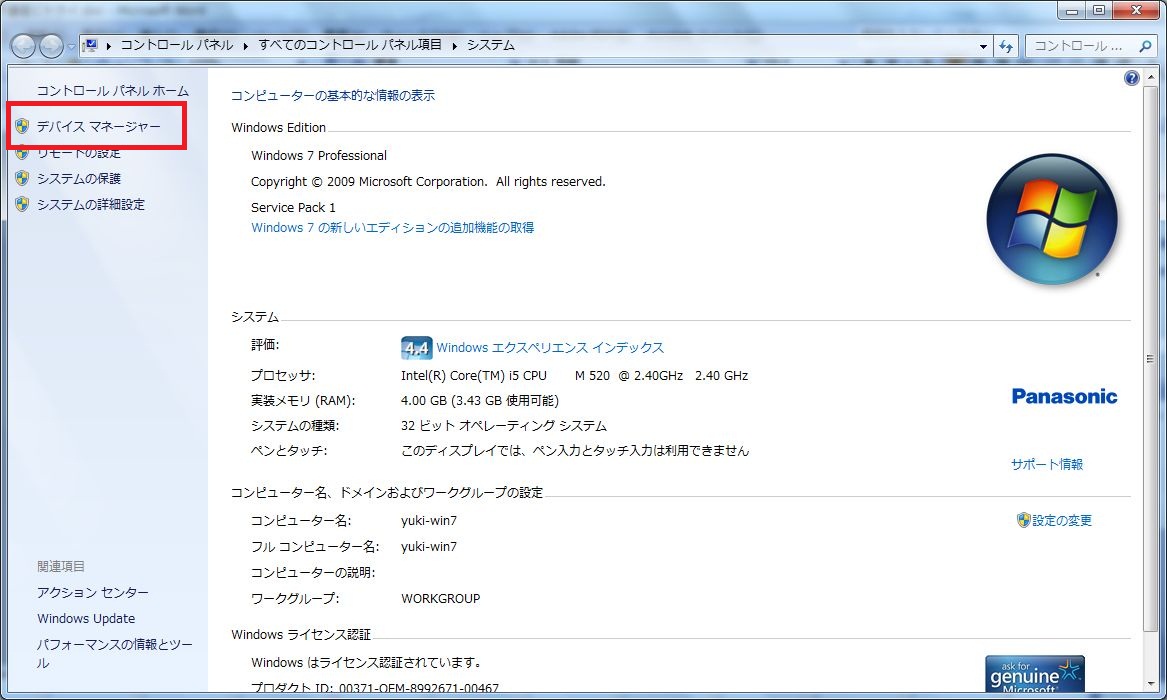Open パフォーマンスの情報とツール link
Screen dimensions: 1167x700
(115, 654)
